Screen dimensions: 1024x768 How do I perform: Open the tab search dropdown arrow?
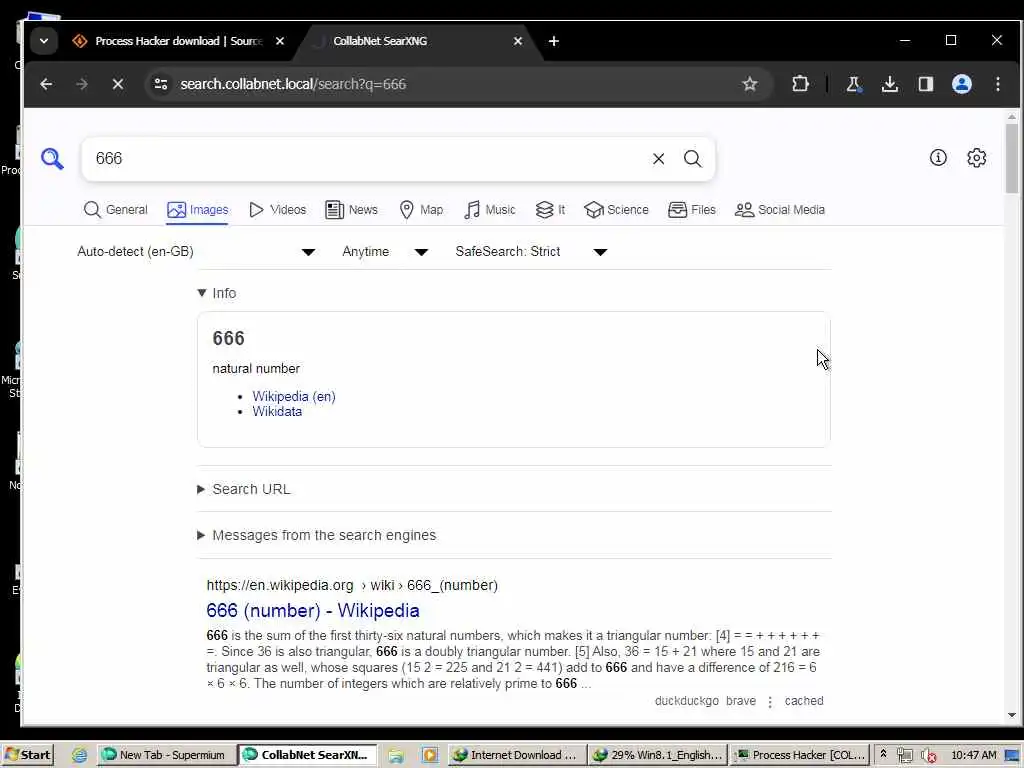(x=44, y=41)
